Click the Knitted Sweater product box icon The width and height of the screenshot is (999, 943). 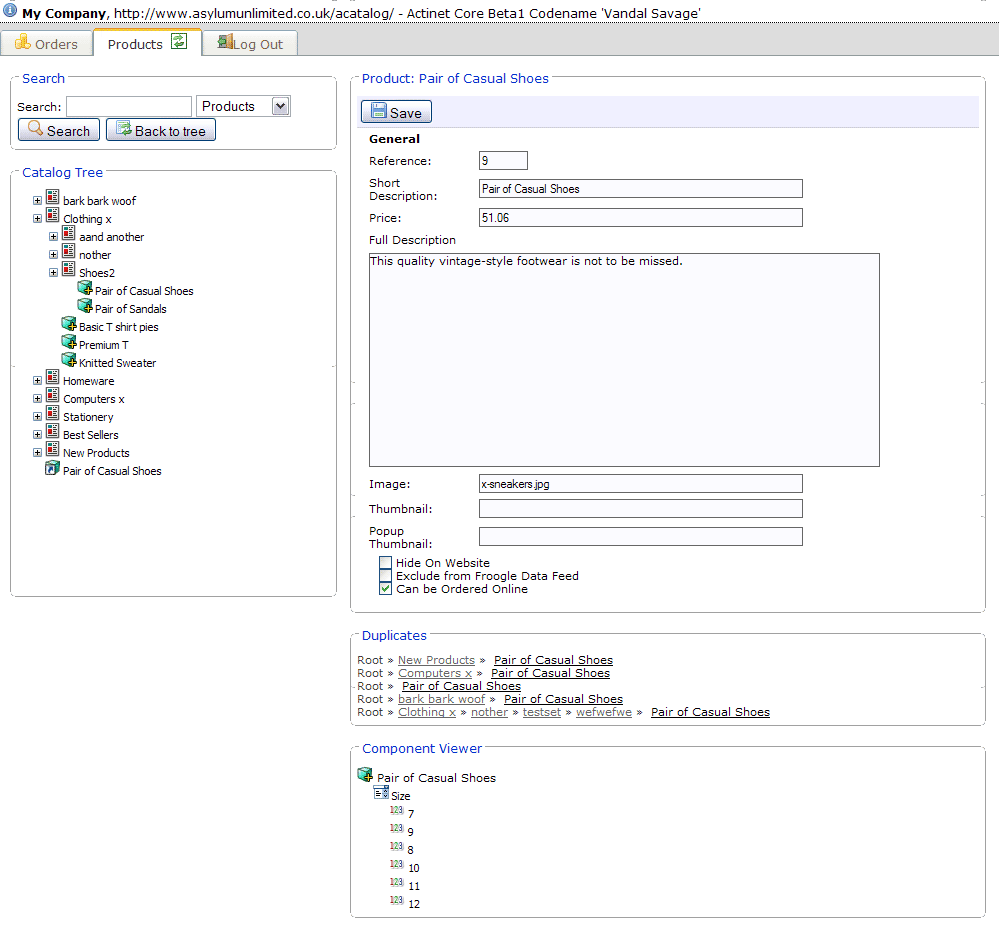[69, 360]
